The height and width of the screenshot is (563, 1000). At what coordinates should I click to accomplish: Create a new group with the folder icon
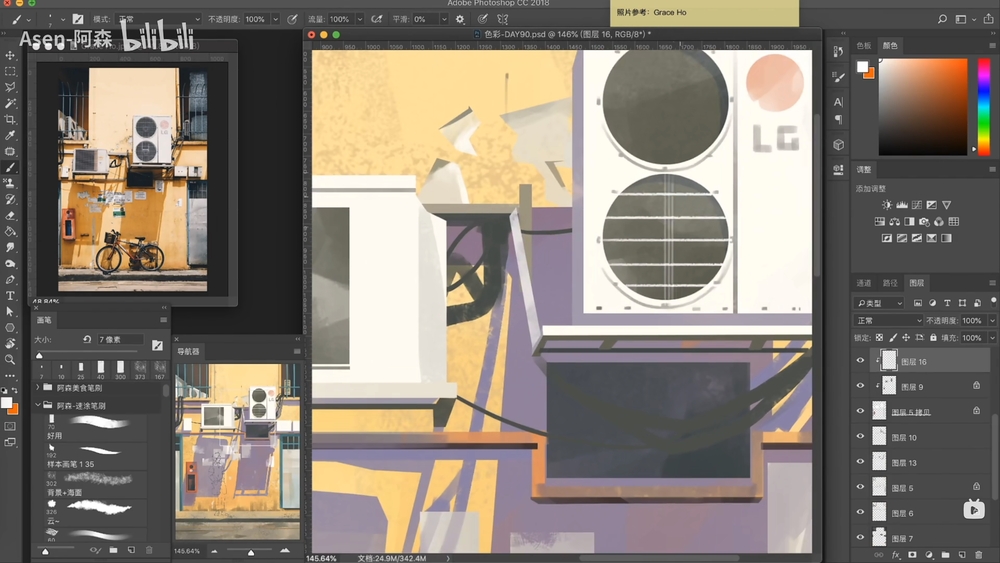945,554
